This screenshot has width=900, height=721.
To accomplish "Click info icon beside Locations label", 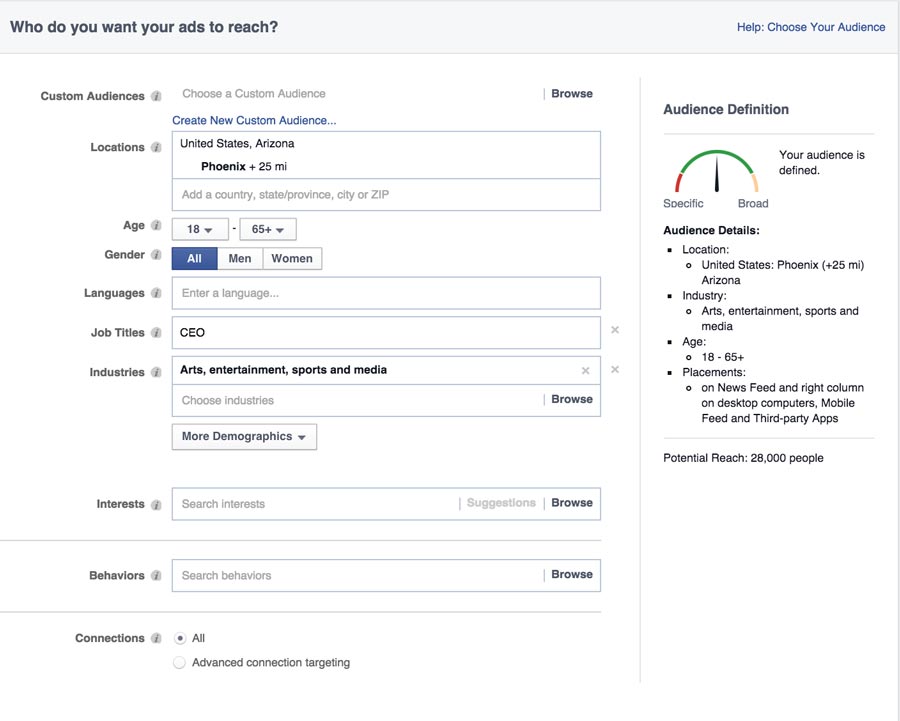I will tap(156, 148).
